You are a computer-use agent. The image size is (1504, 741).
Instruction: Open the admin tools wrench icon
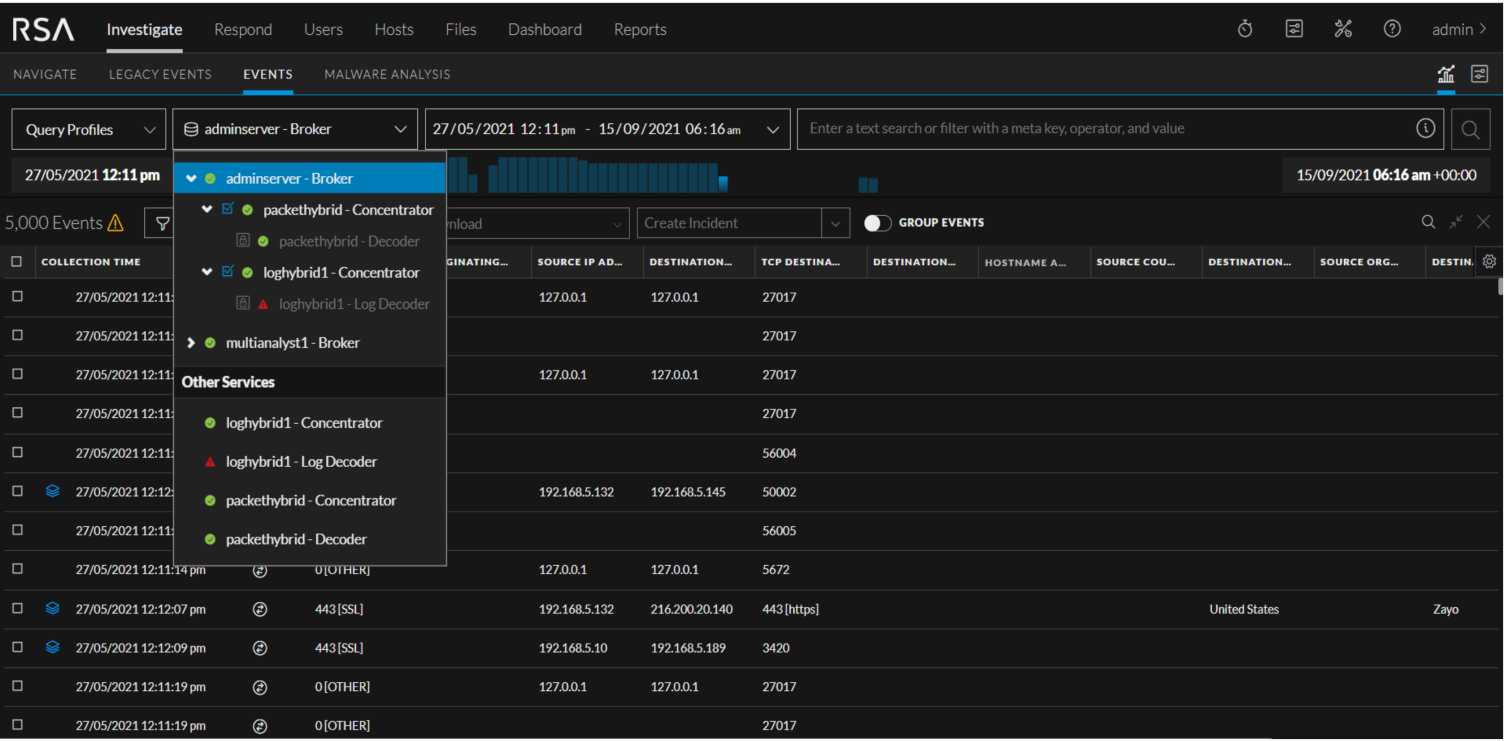1343,29
